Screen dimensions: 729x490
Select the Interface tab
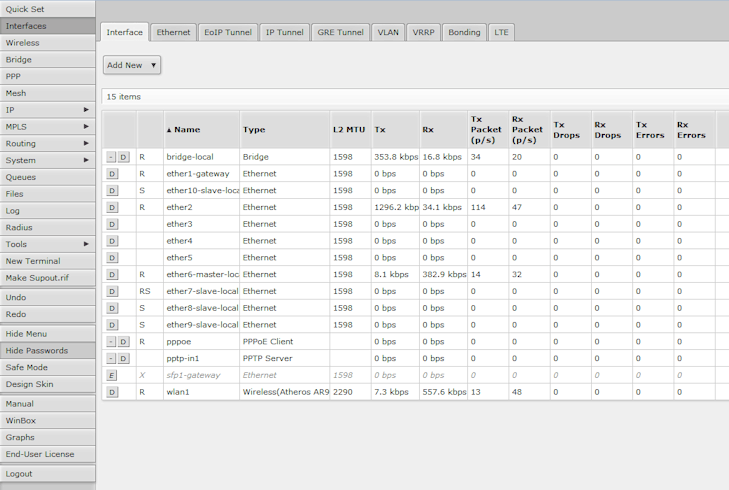tap(125, 32)
